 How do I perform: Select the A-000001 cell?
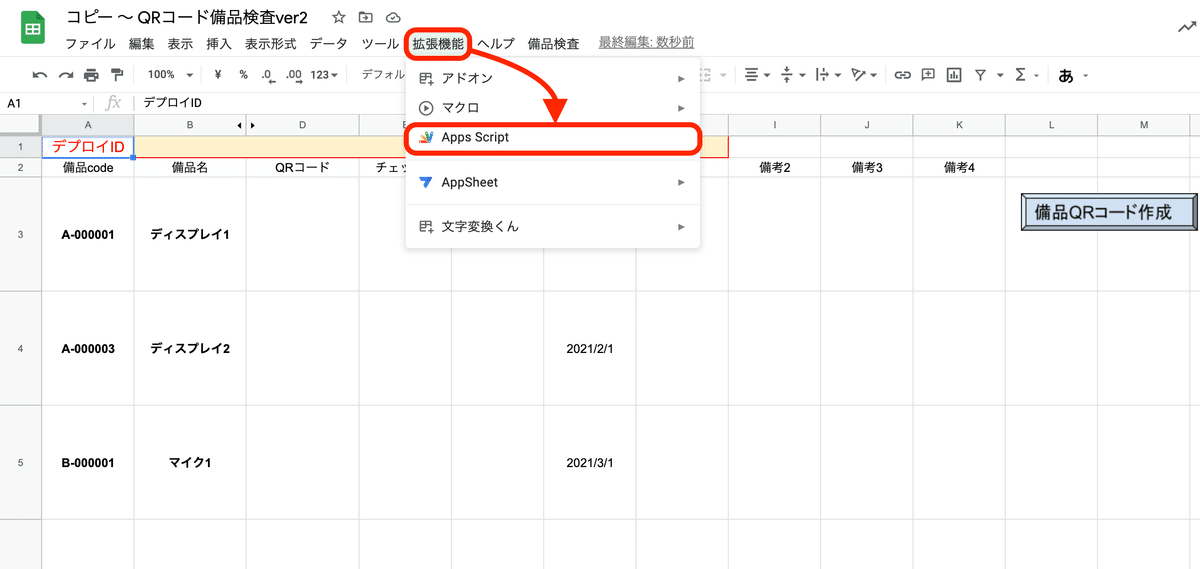click(88, 234)
